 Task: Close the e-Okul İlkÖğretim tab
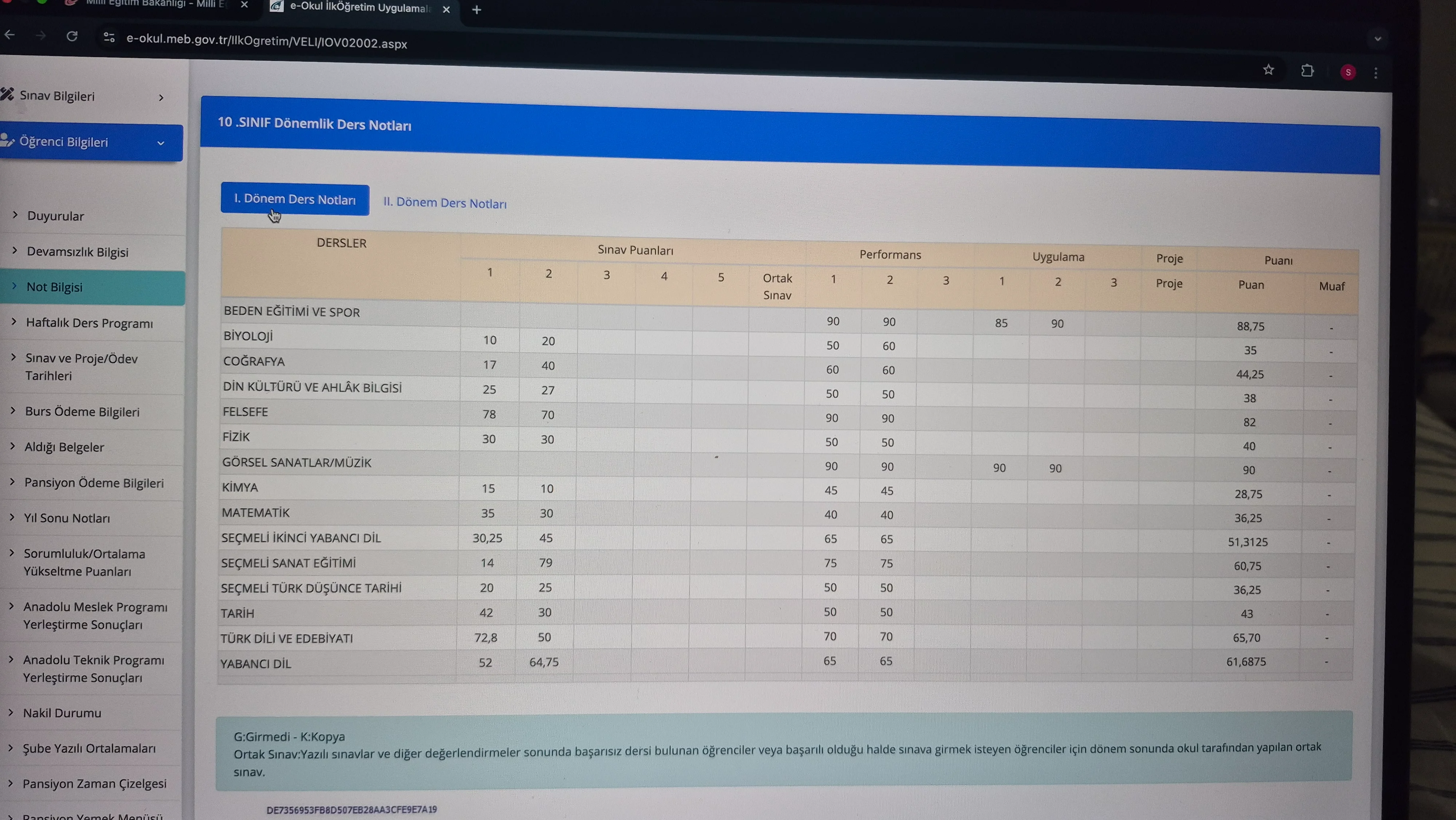pos(446,9)
